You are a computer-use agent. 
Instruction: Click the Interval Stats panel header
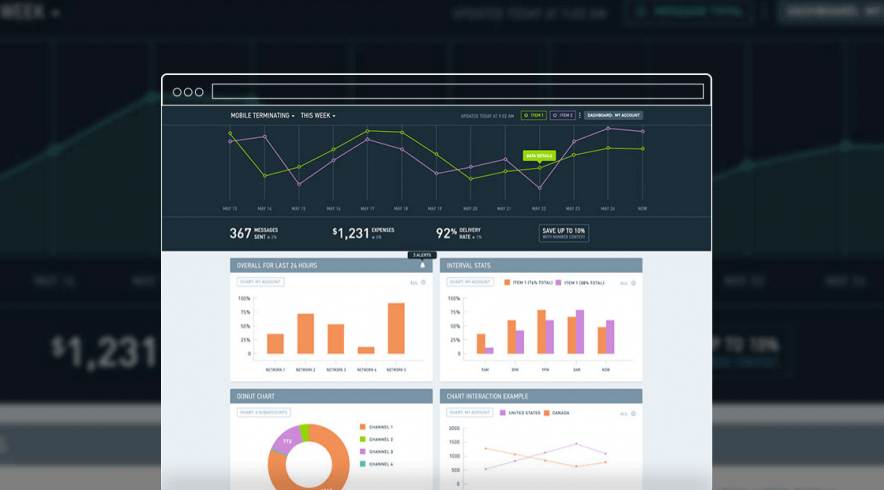[x=541, y=265]
